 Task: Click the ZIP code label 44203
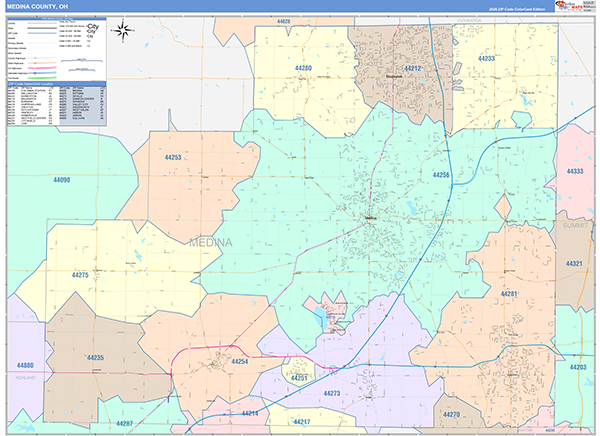[578, 367]
